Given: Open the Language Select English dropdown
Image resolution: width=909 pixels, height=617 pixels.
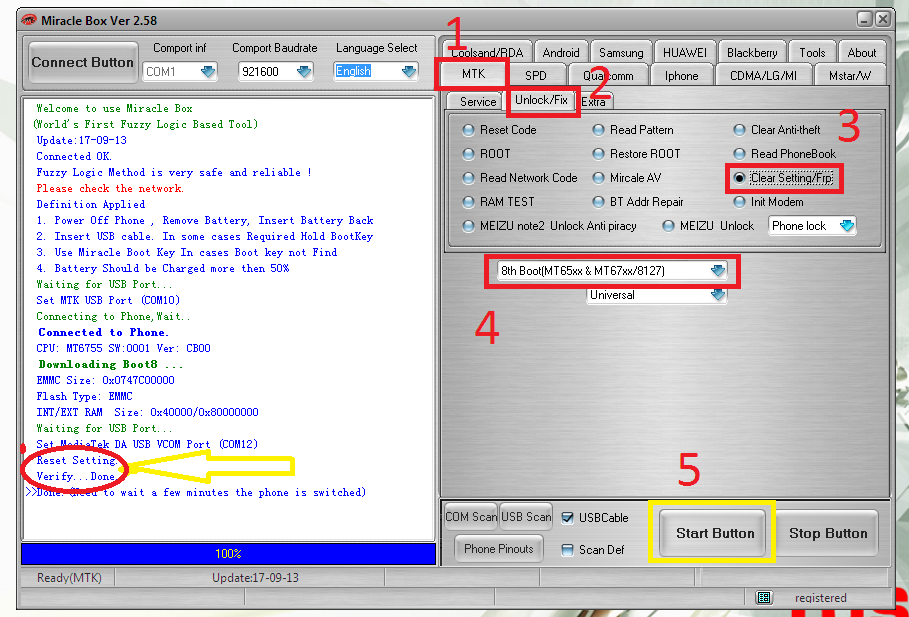Looking at the screenshot, I should click(x=376, y=71).
